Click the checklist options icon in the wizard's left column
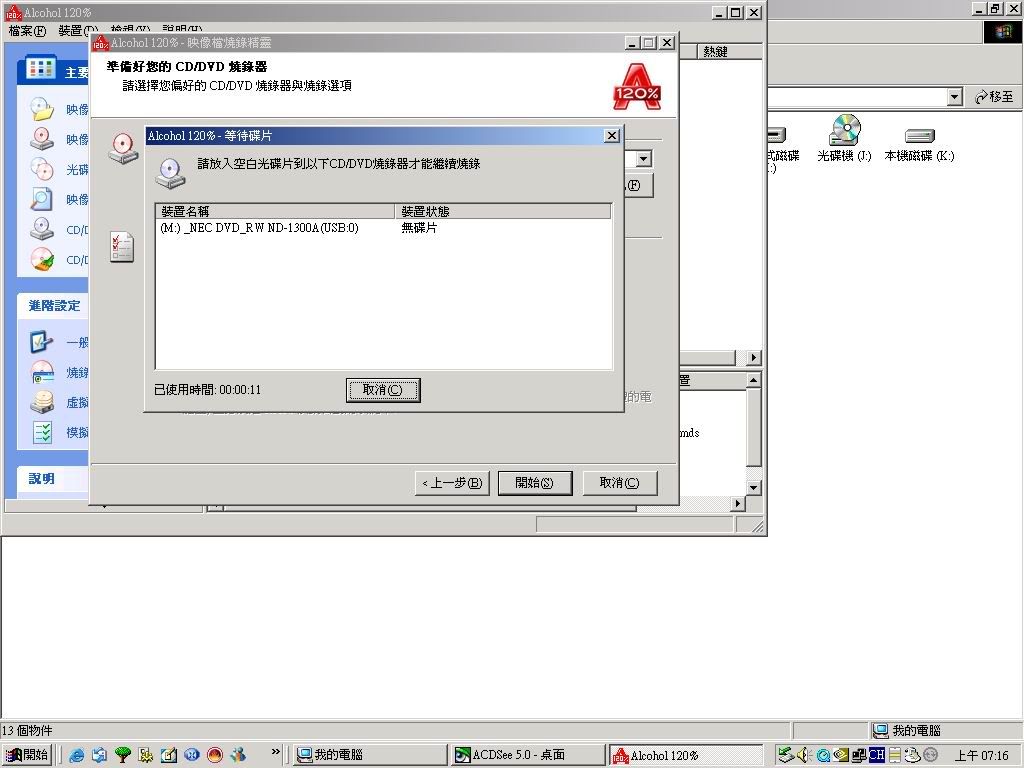 (122, 247)
